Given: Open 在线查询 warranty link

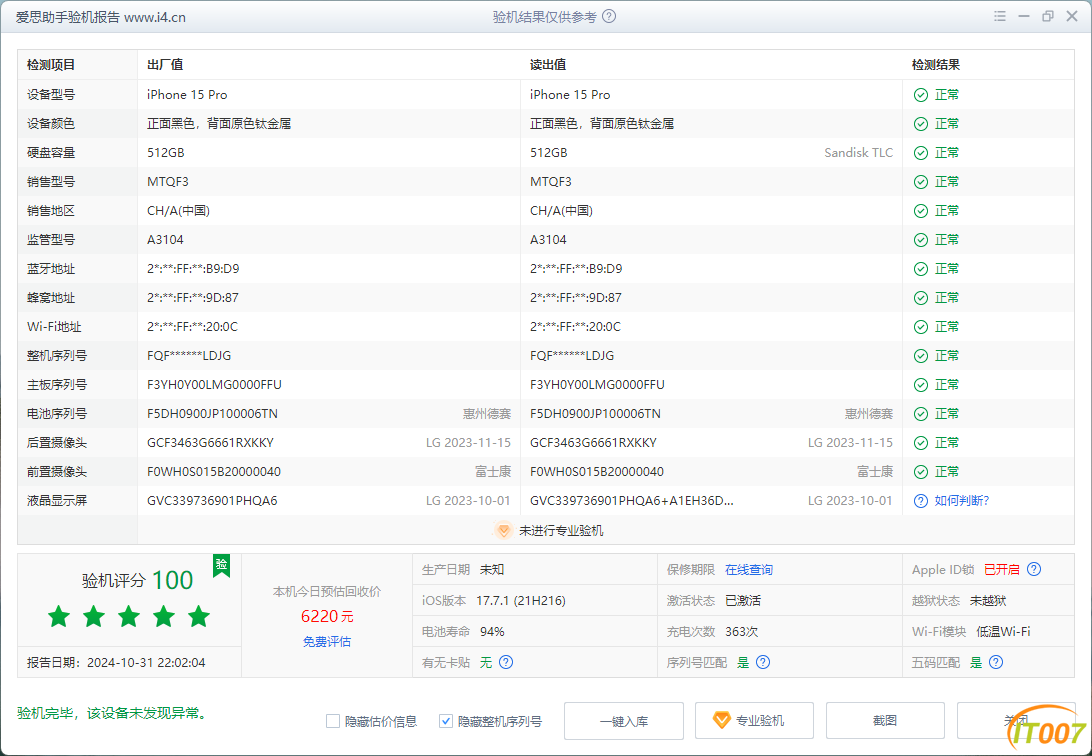Looking at the screenshot, I should pos(749,569).
